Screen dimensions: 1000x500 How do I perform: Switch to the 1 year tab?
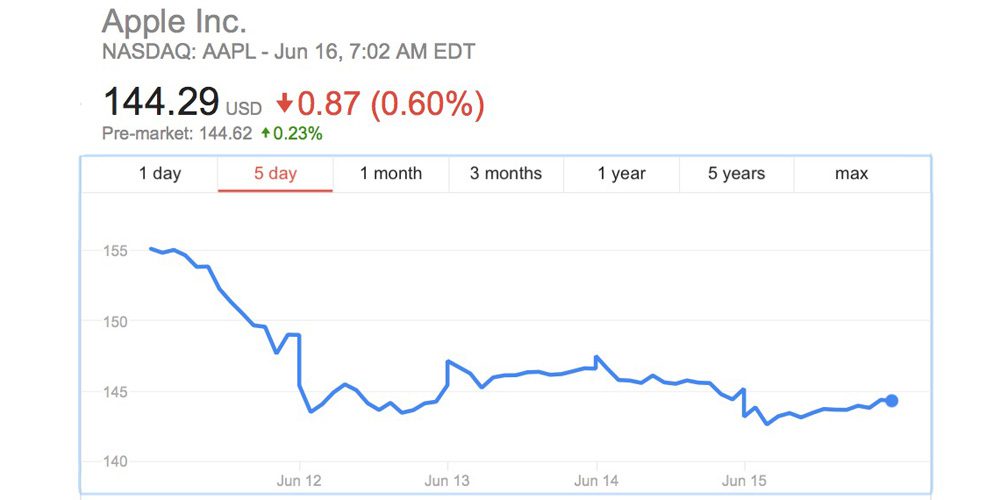tap(621, 174)
